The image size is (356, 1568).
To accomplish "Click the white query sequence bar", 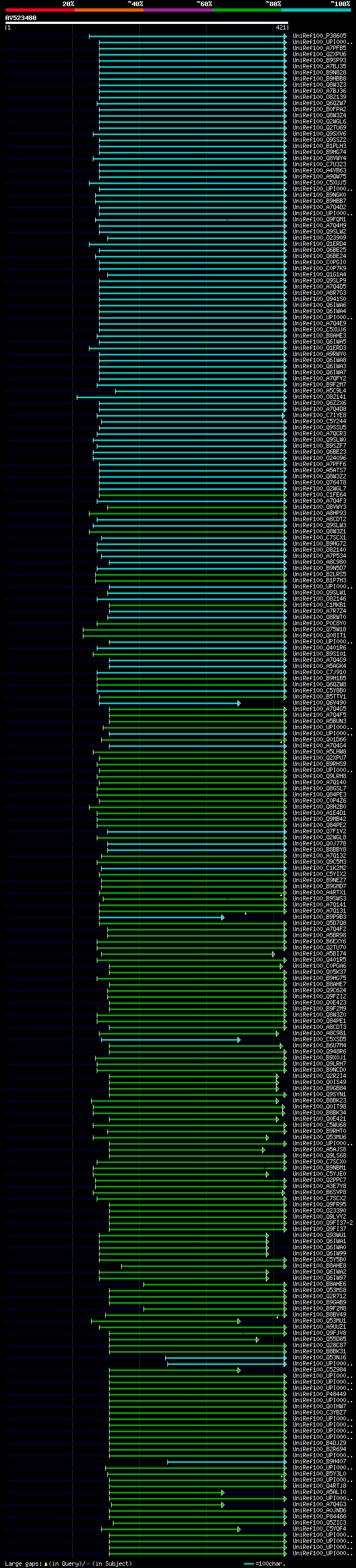I will point(147,23).
